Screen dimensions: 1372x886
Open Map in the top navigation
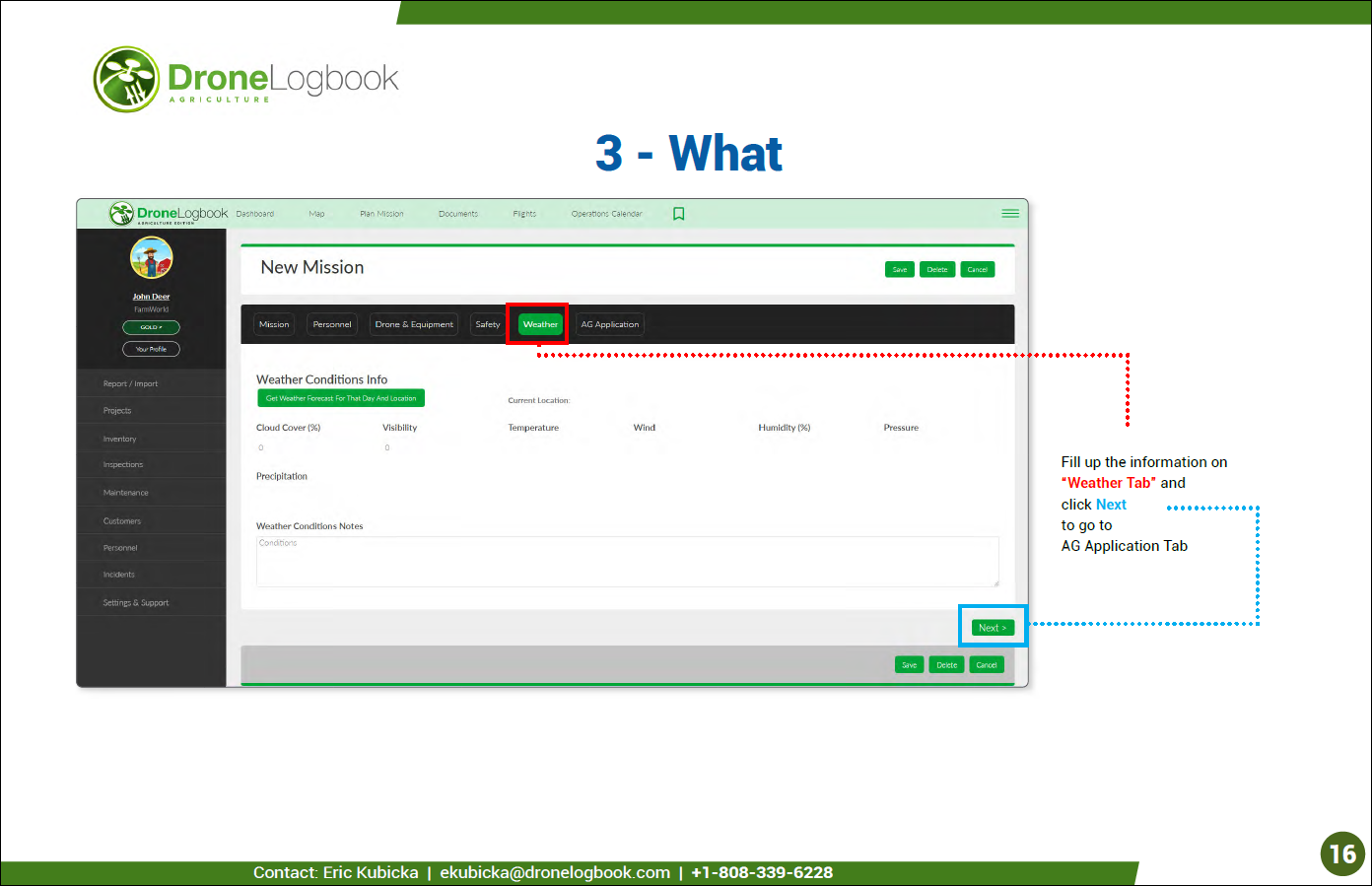[316, 214]
